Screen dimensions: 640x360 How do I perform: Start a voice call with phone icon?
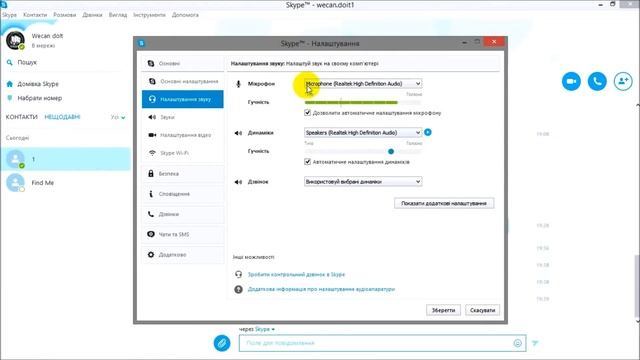pyautogui.click(x=597, y=81)
